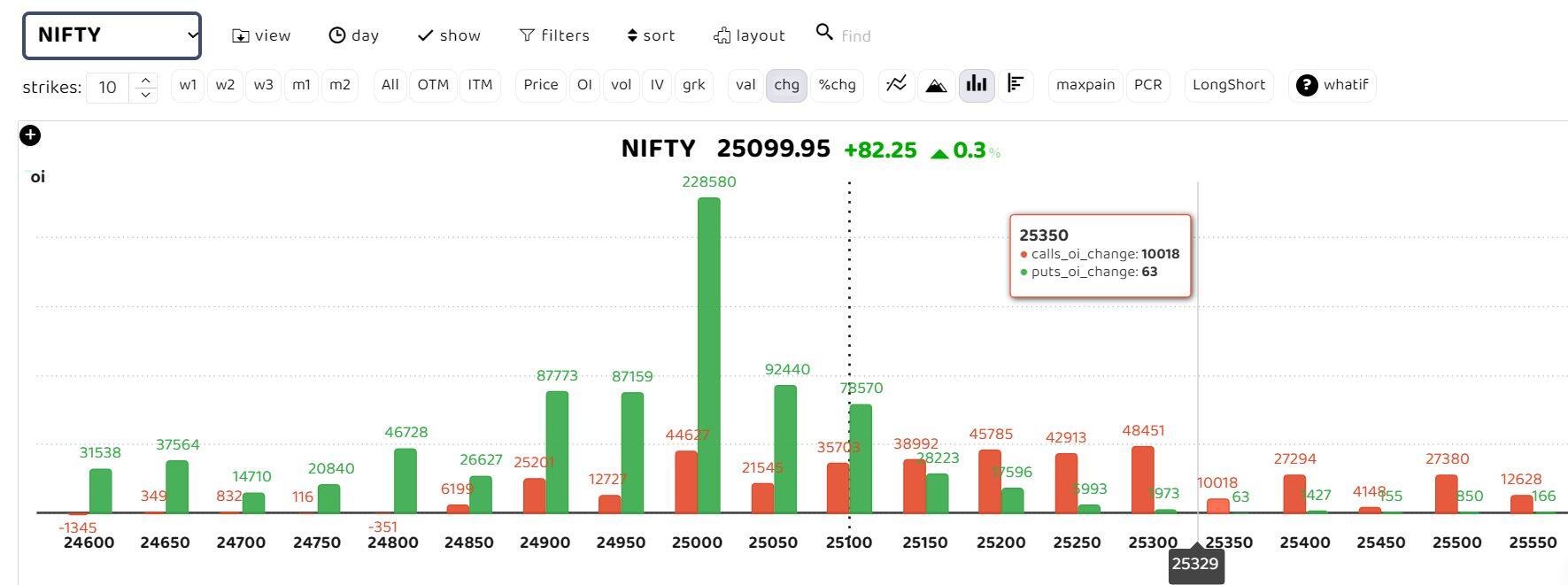This screenshot has height=585, width=1568.
Task: Click the 25200 calls bar labeled 45785
Action: [990, 481]
